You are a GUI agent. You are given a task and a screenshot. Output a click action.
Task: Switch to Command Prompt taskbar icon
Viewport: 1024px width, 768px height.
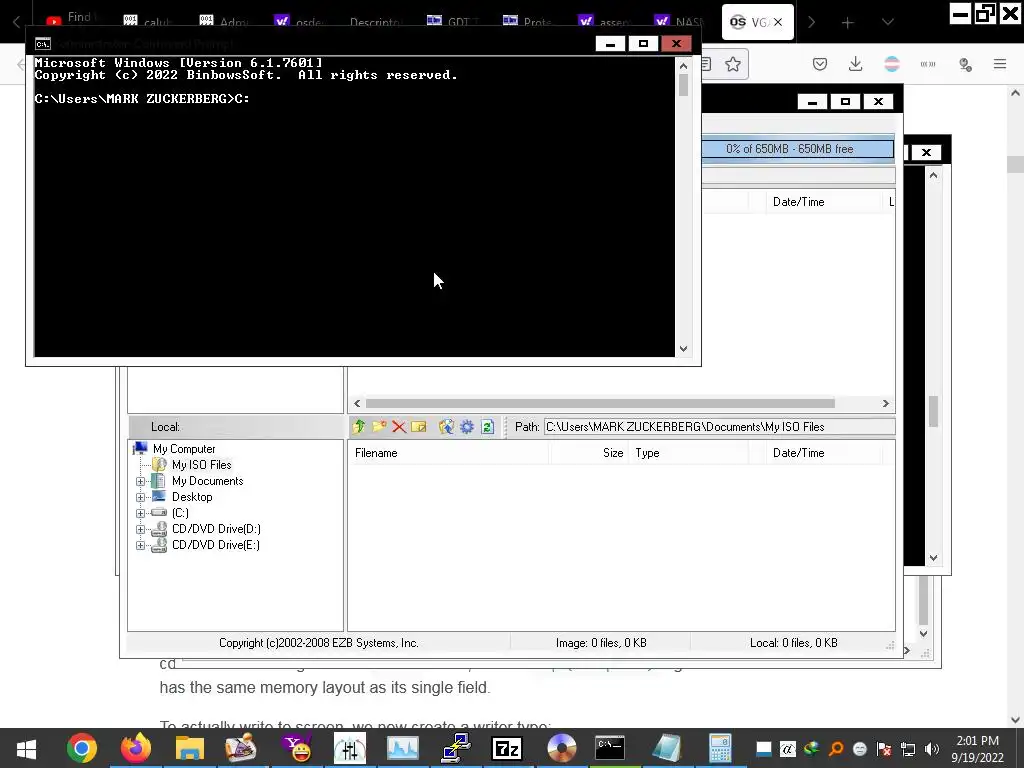610,748
